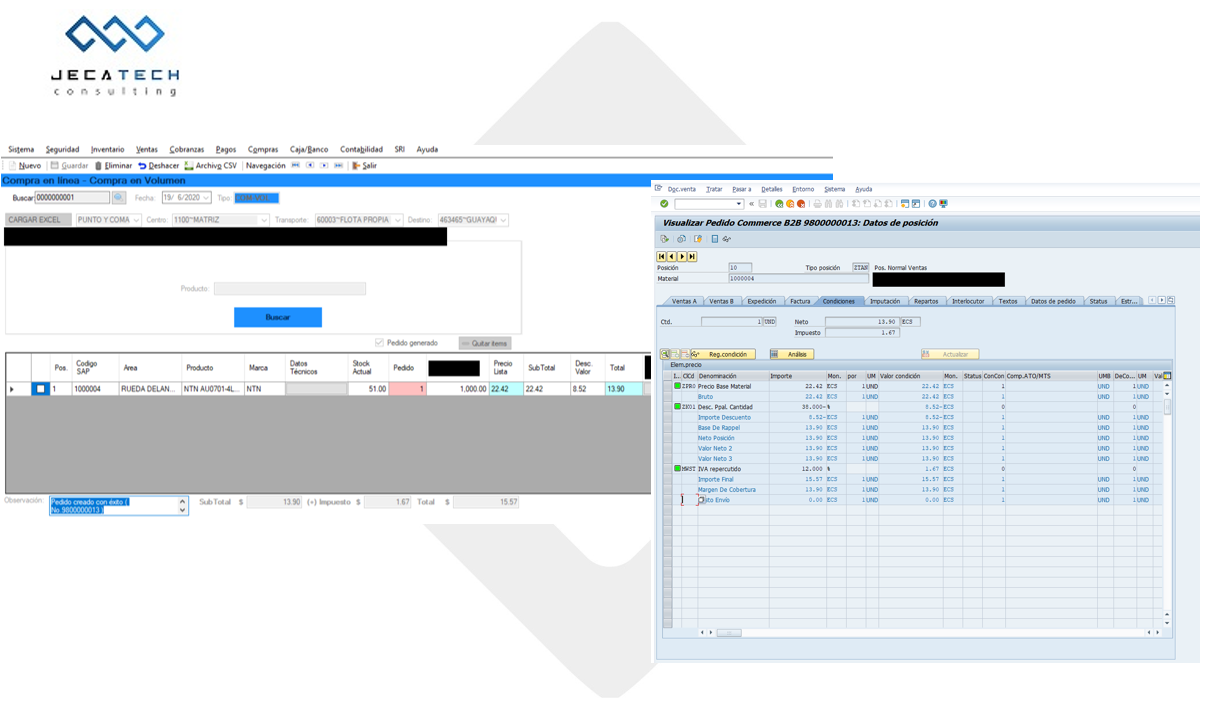Click the SAP print icon
This screenshot has width=1223, height=703.
[816, 204]
